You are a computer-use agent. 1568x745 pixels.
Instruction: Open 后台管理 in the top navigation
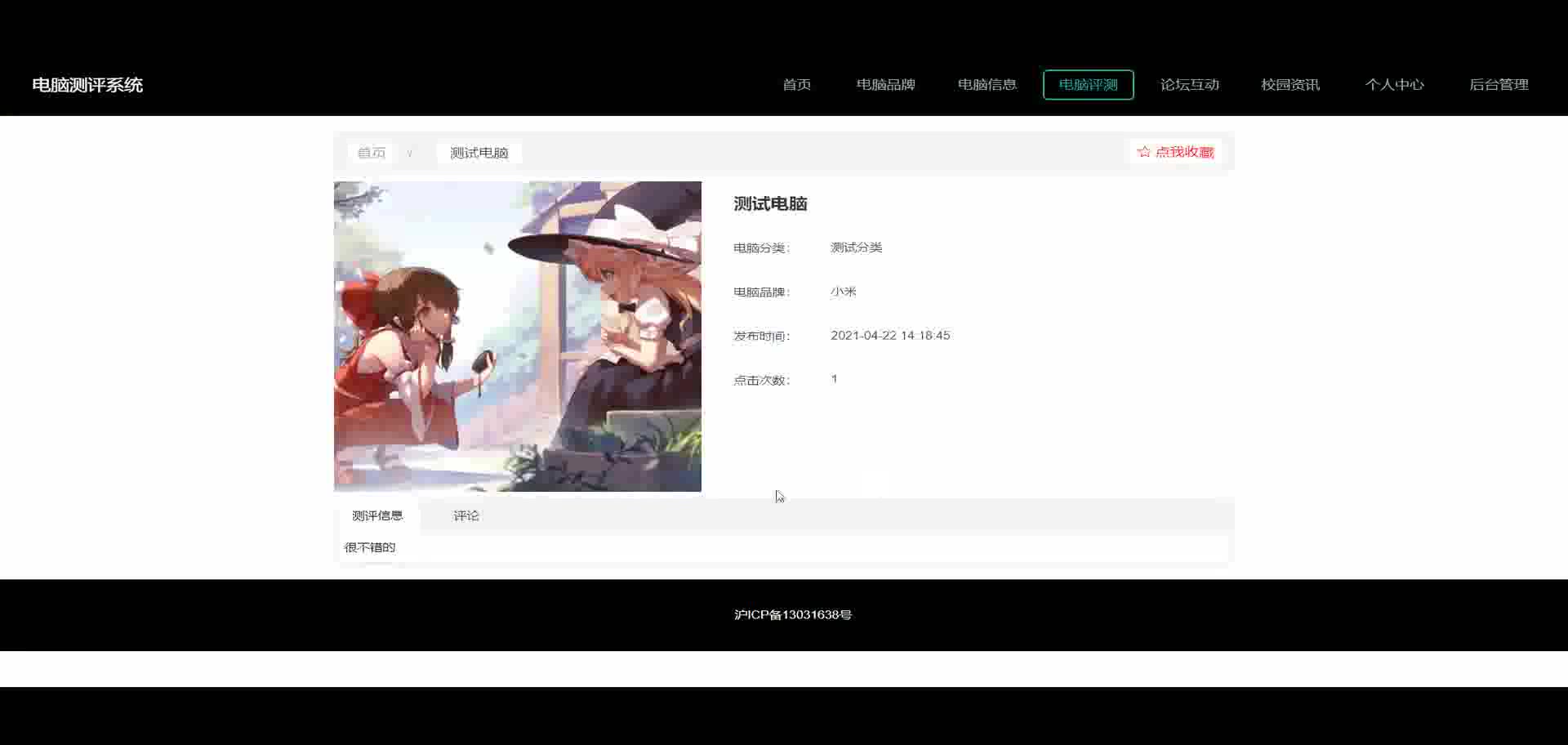click(x=1499, y=85)
